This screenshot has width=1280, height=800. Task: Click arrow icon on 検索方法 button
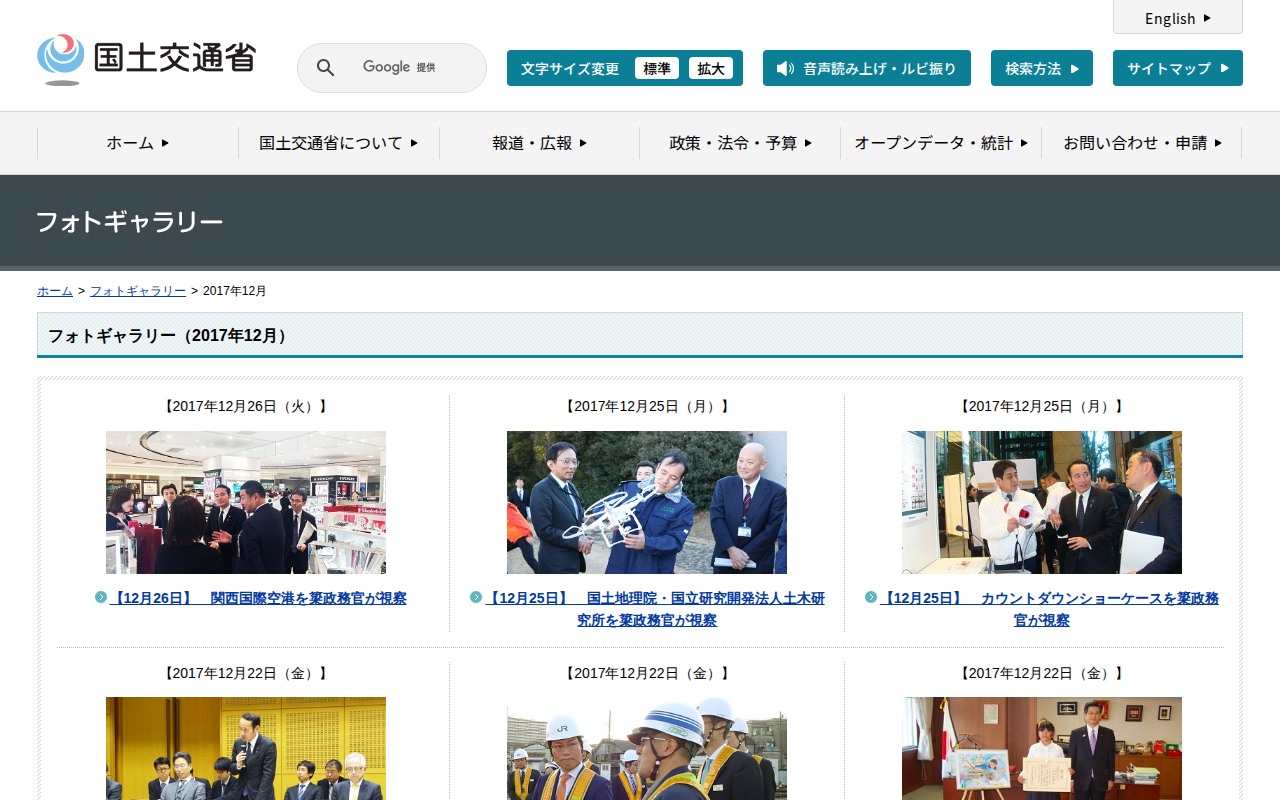[1075, 68]
